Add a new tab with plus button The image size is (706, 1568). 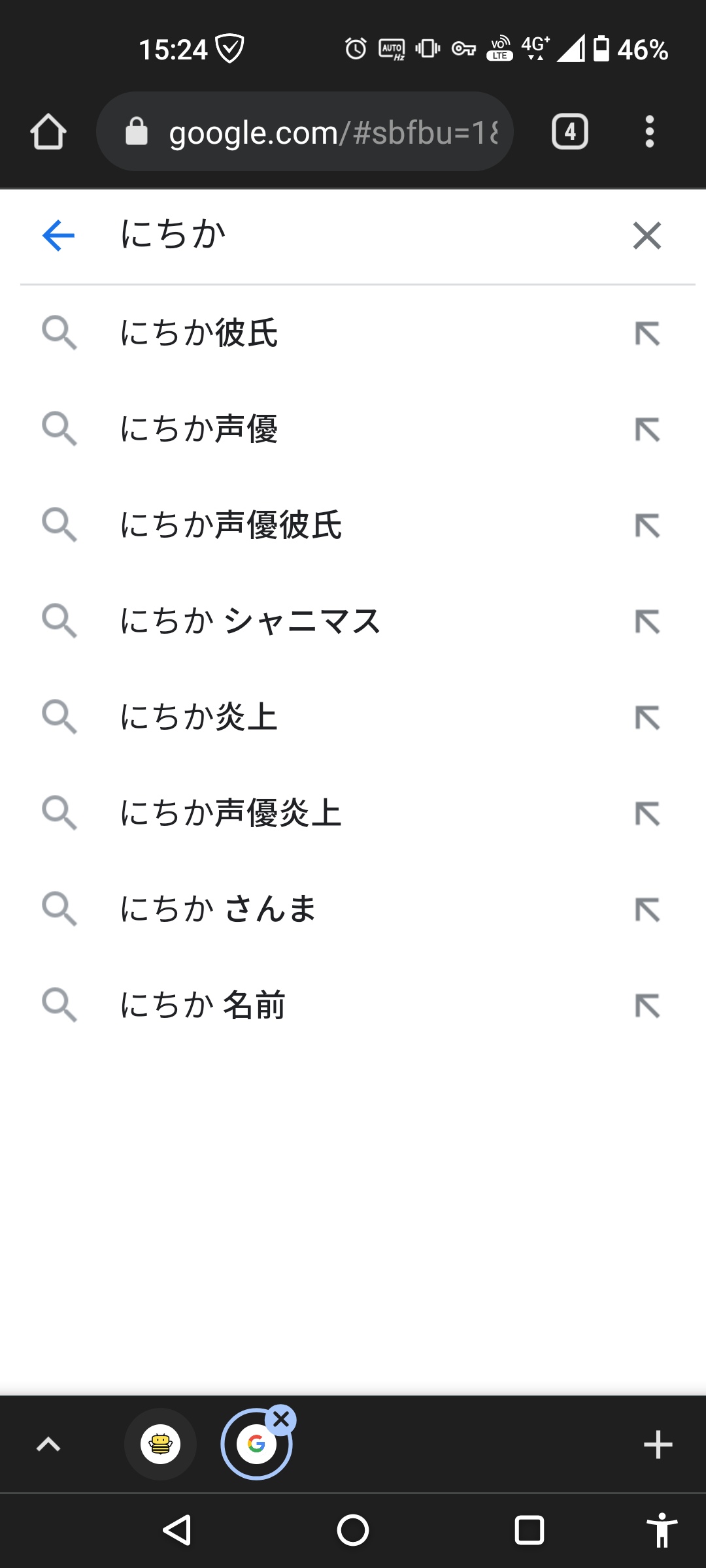coord(658,1445)
